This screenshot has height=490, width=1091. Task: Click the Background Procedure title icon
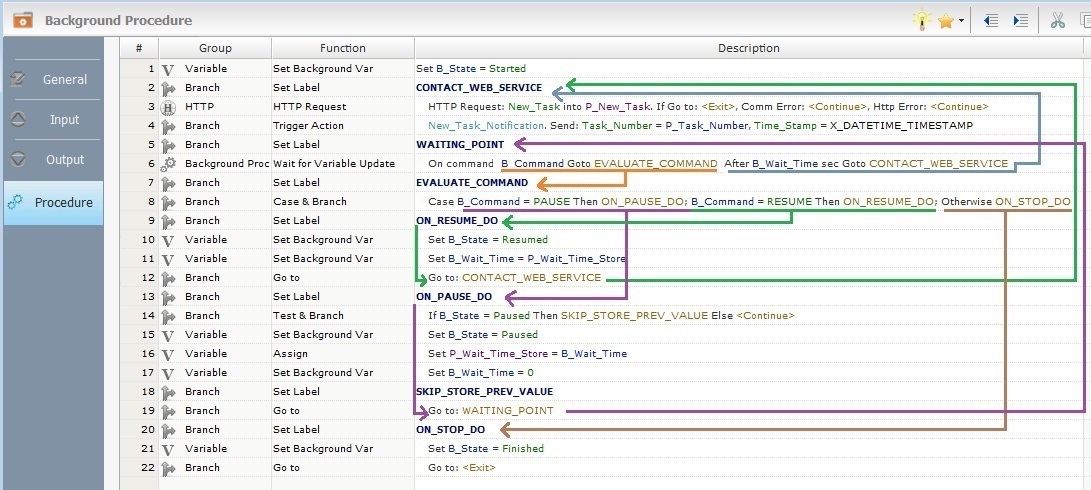[x=23, y=20]
